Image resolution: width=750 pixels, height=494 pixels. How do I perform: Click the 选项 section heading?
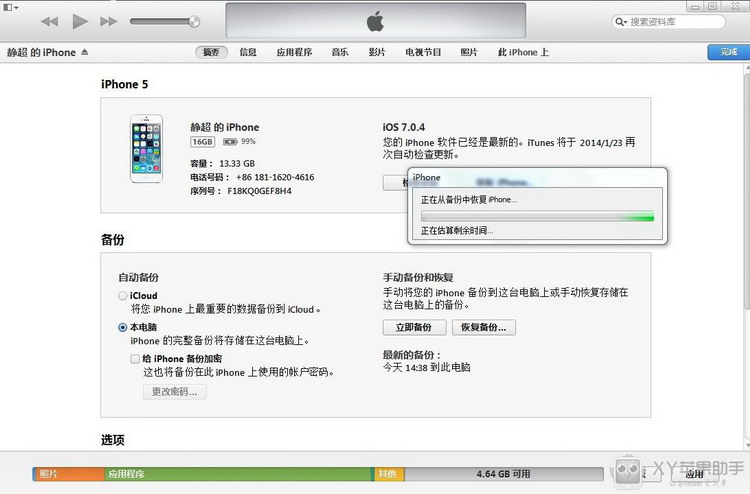pyautogui.click(x=113, y=440)
